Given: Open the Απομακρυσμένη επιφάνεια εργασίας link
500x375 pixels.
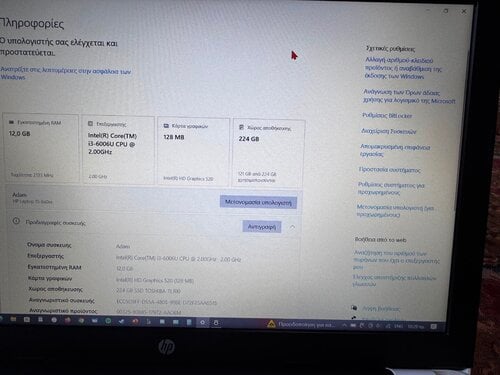Looking at the screenshot, I should point(395,150).
